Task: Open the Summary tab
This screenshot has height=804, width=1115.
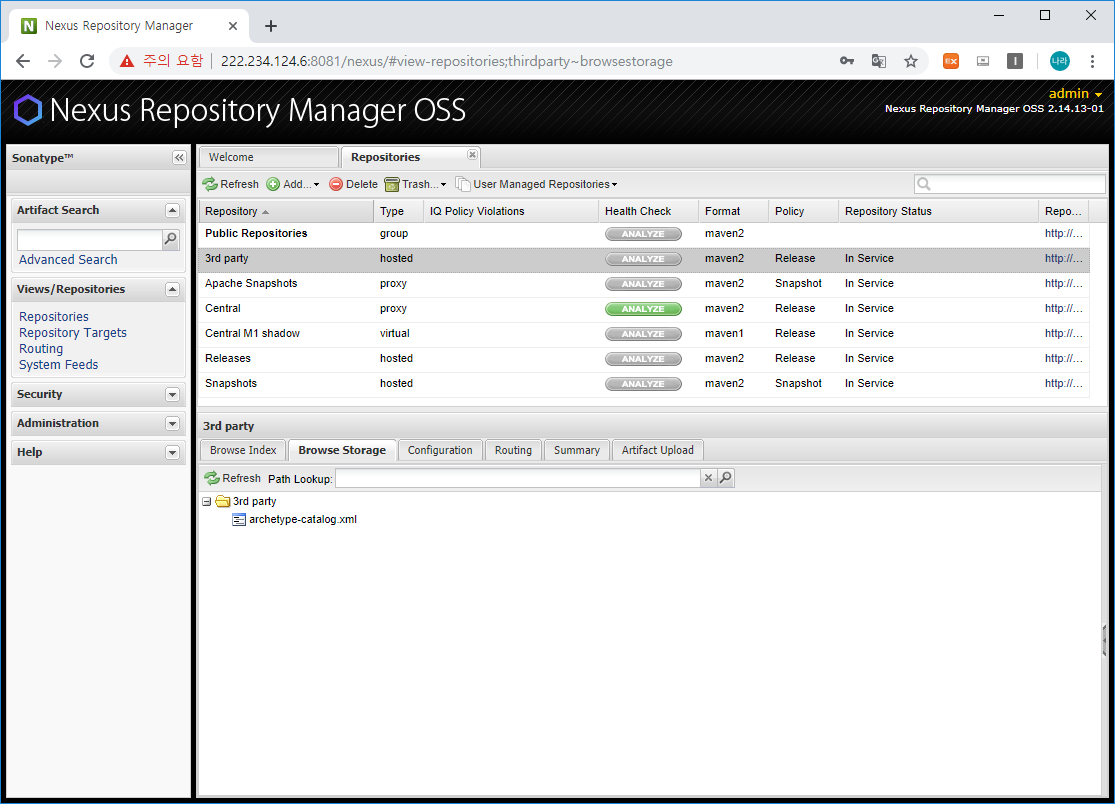Action: (577, 450)
